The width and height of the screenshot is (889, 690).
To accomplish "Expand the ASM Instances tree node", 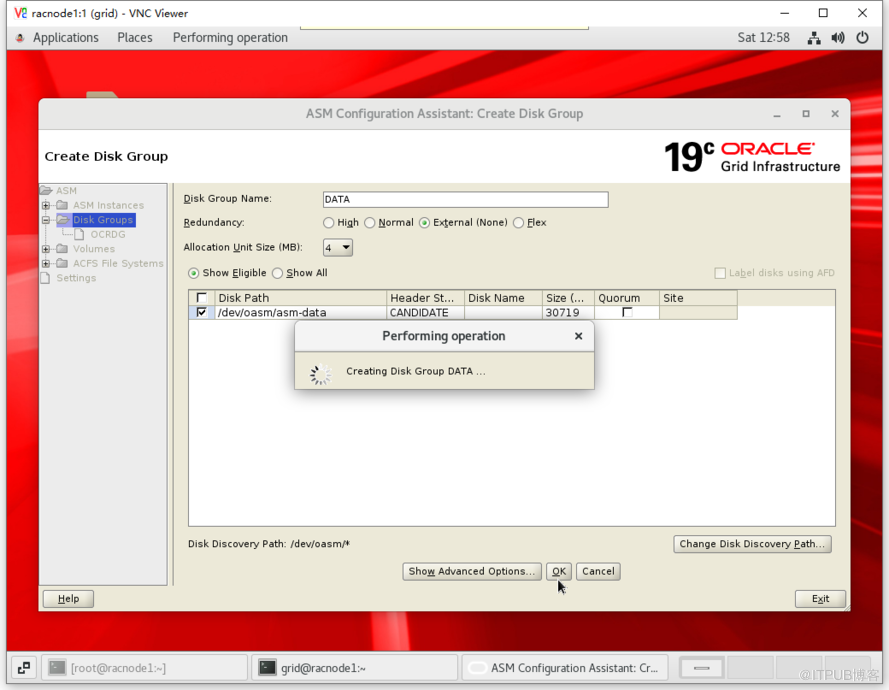I will 46,205.
